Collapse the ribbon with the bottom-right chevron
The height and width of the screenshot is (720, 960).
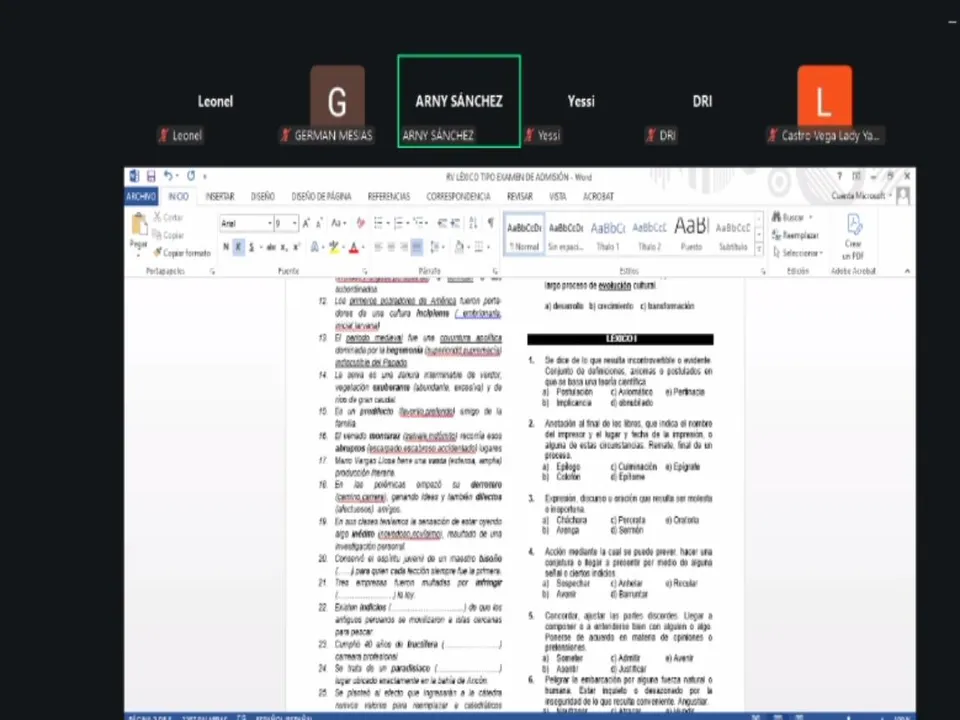point(907,271)
